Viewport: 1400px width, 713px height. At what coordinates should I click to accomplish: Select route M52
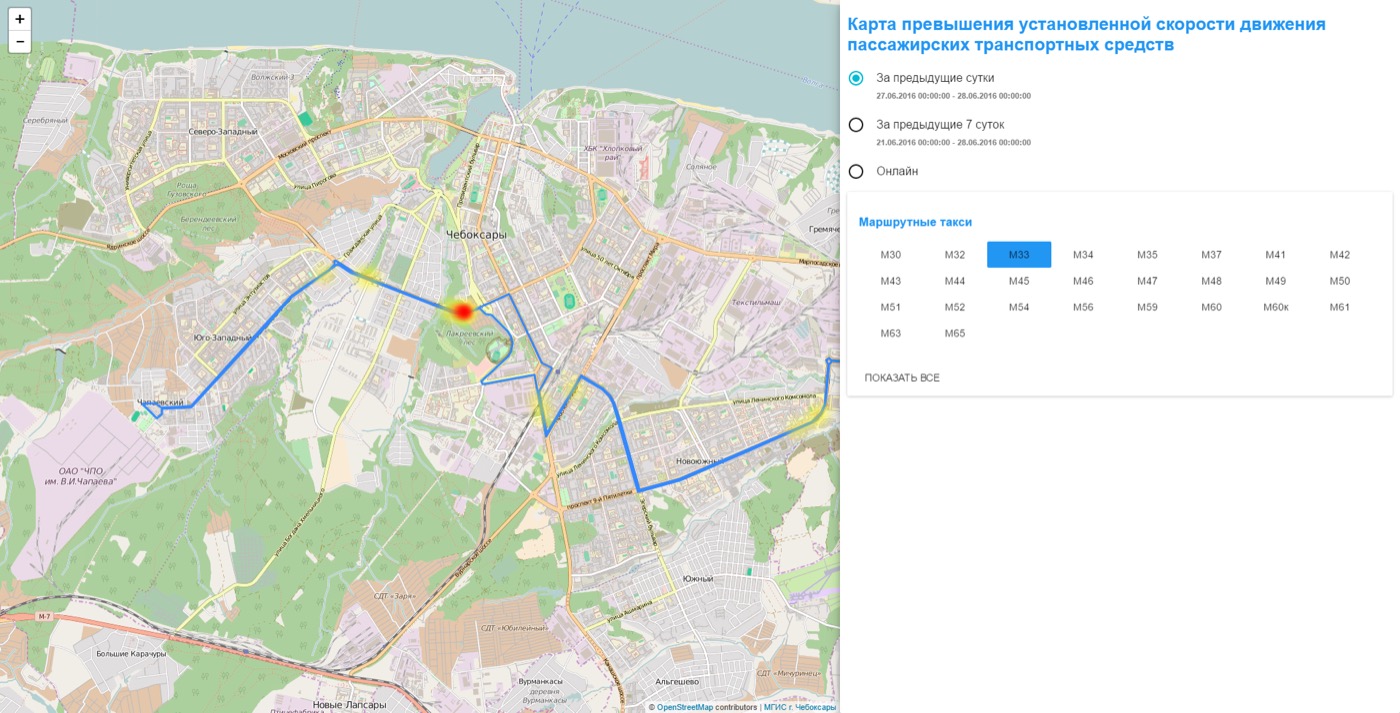[x=955, y=307]
